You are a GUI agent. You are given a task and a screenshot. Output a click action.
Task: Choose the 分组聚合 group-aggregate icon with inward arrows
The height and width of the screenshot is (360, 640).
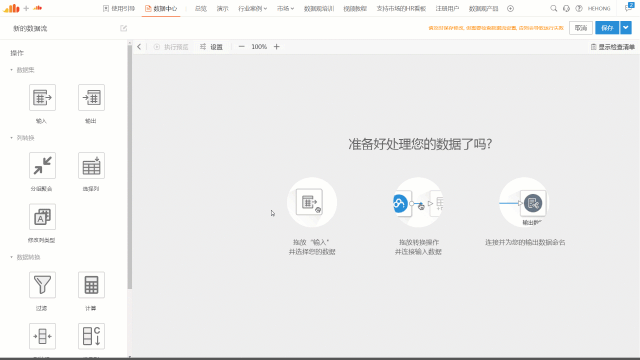pyautogui.click(x=42, y=165)
